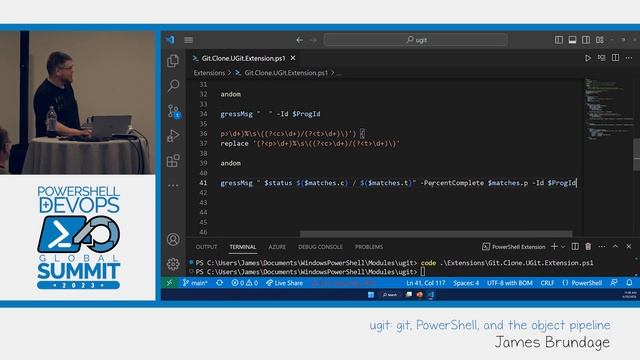Open errors and warnings count
Image resolution: width=640 pixels, height=360 pixels.
[245, 282]
